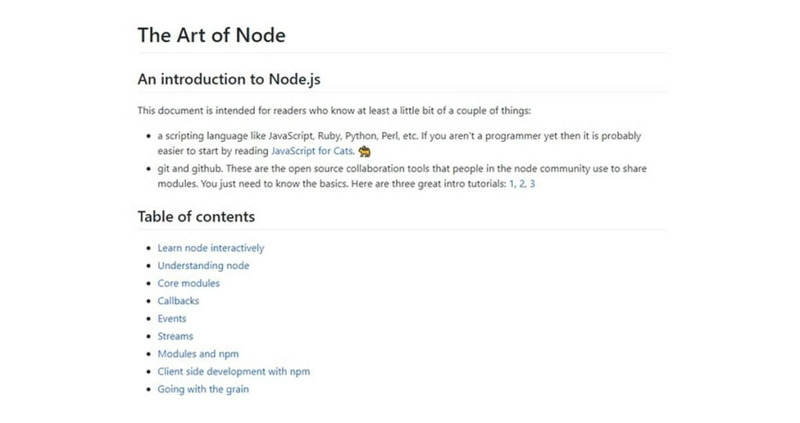Click the cat emoji after JavaScript for Cats

pos(364,151)
